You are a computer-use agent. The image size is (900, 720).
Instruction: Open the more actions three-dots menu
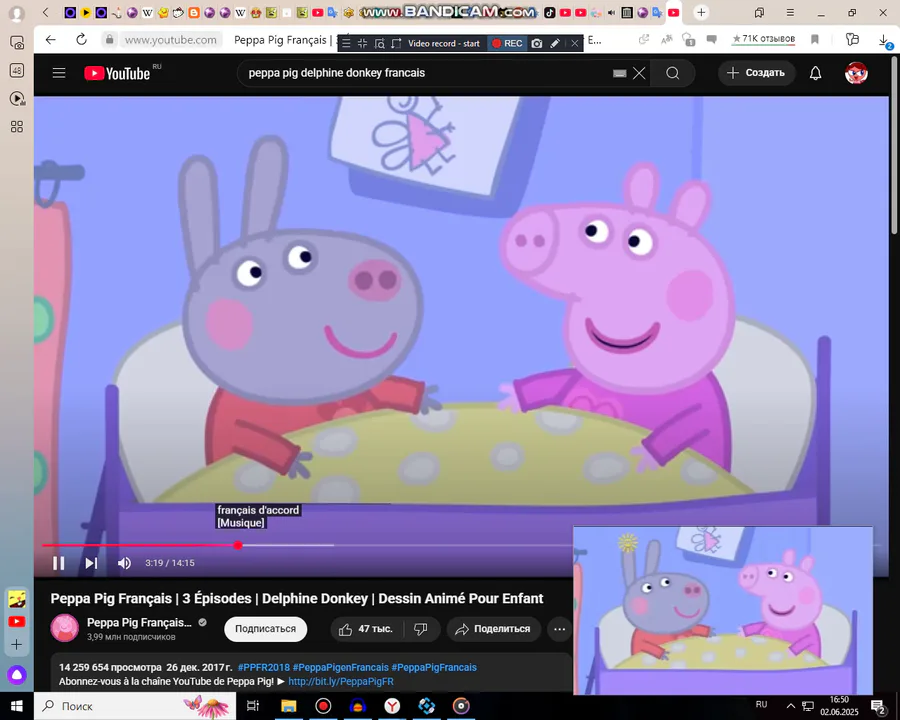click(560, 629)
